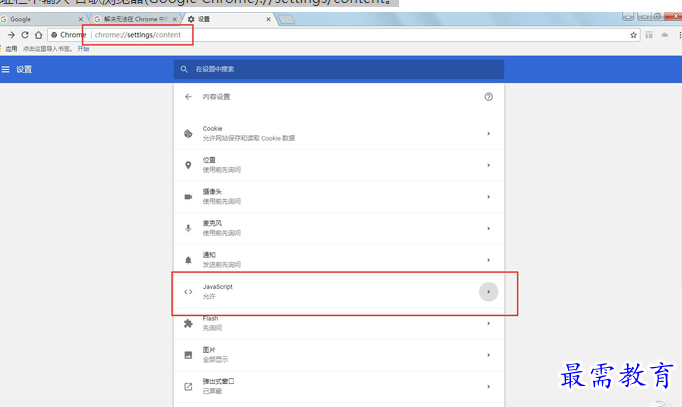The image size is (682, 407).
Task: Click the Cookie icon
Action: click(188, 133)
